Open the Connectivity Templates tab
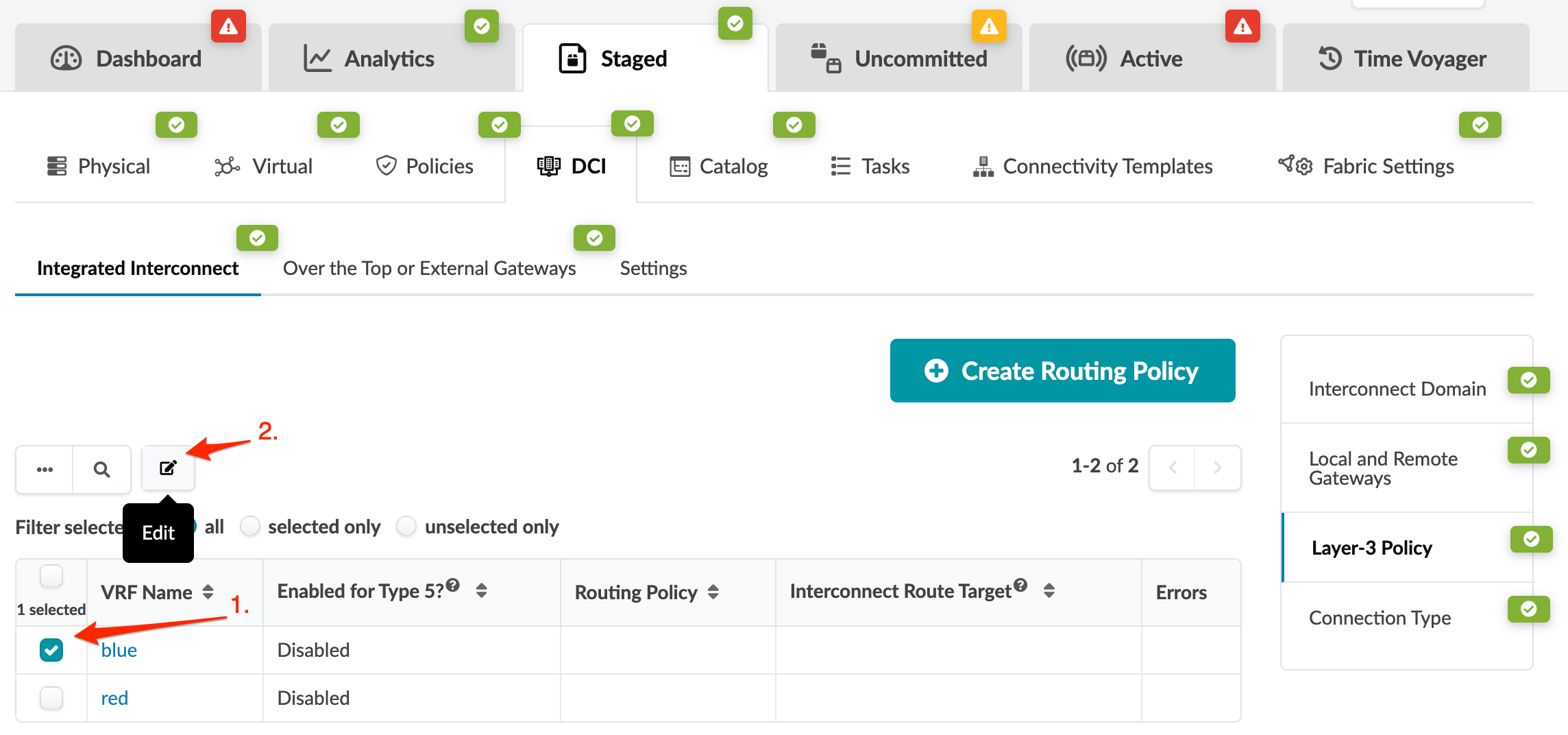Screen dimensions: 1568x735 (x=1092, y=167)
